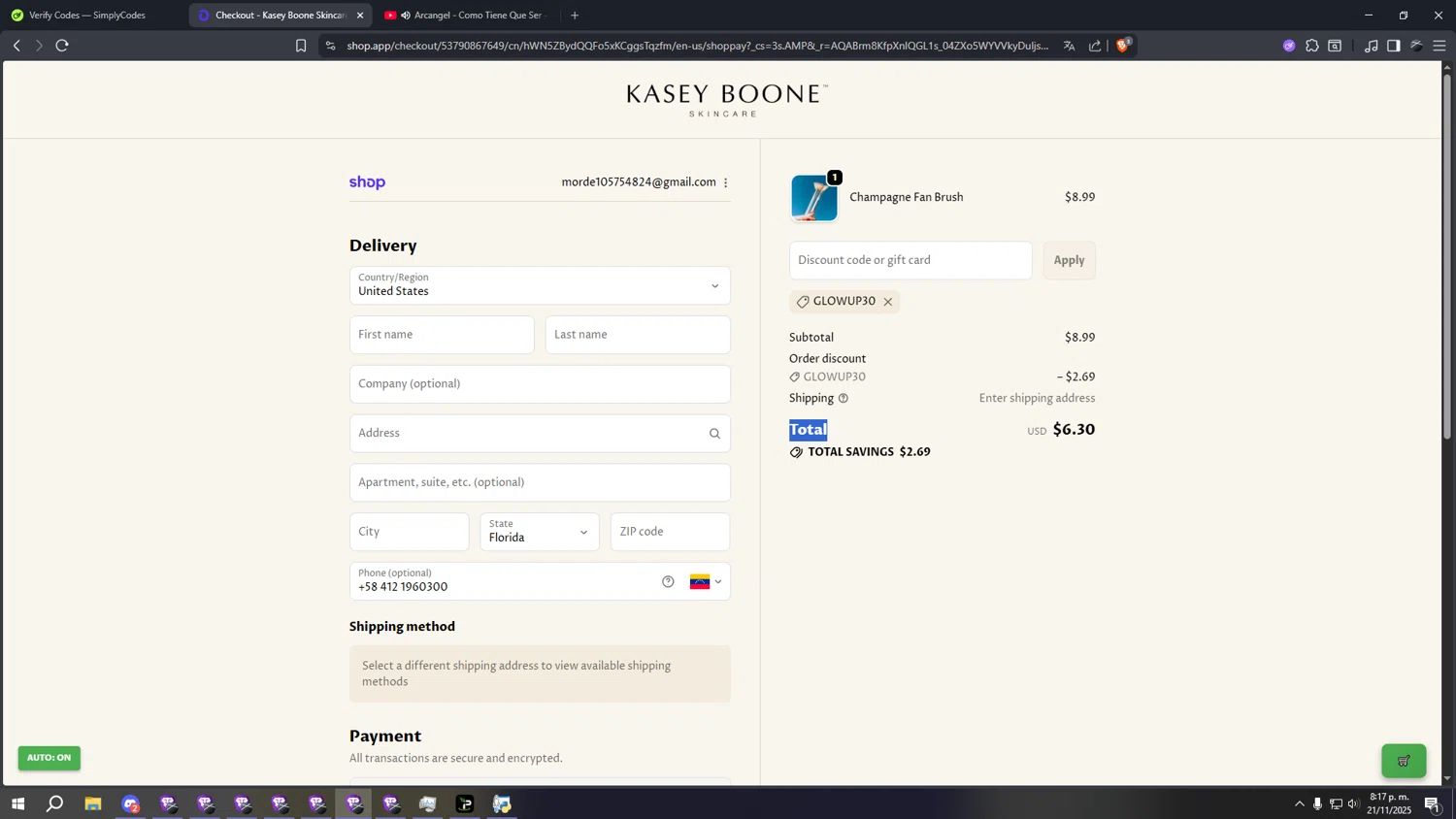Click the Discount code or gift card field
The height and width of the screenshot is (819, 1456).
click(910, 260)
